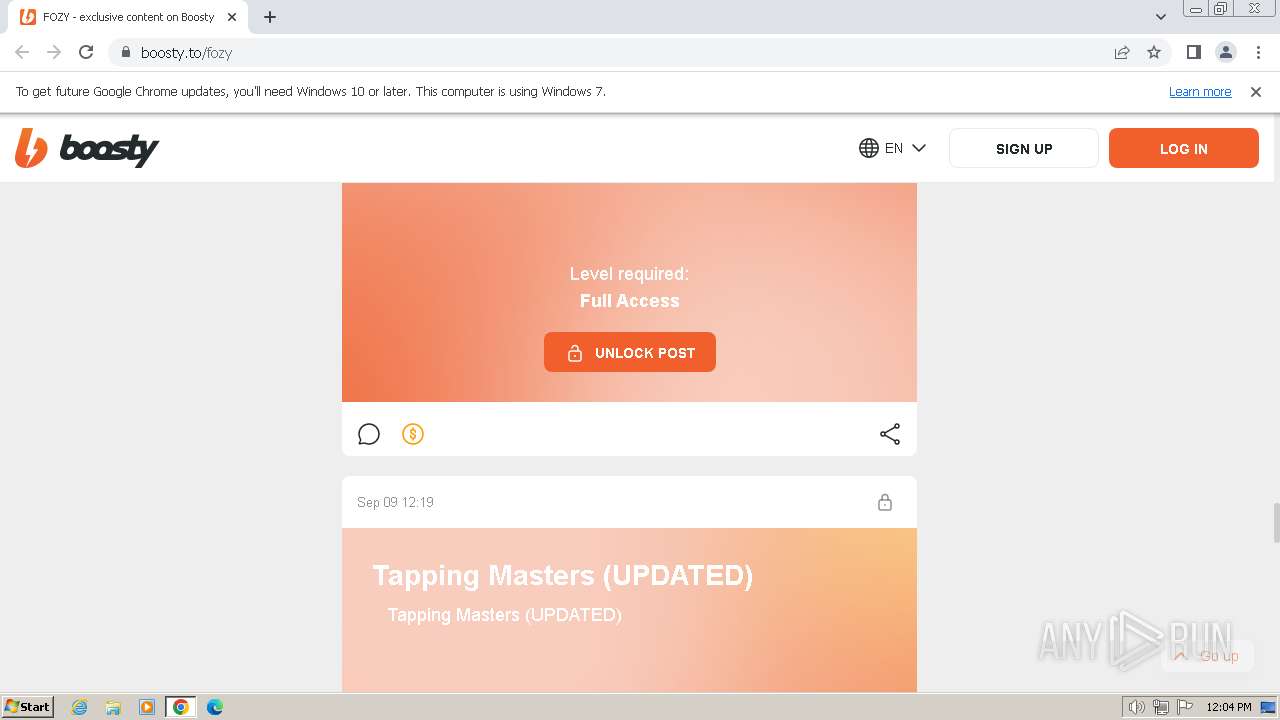
Task: Open the network tray icon
Action: click(x=1161, y=707)
